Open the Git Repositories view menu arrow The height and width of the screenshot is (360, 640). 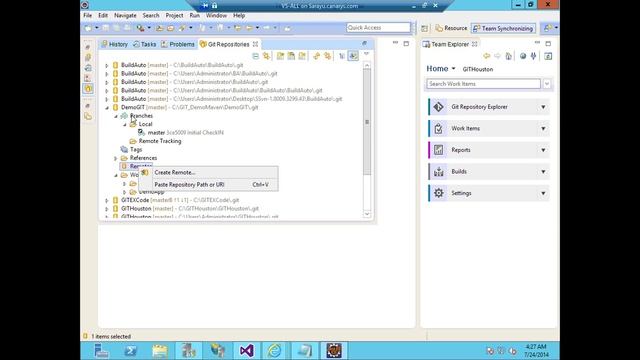366,54
